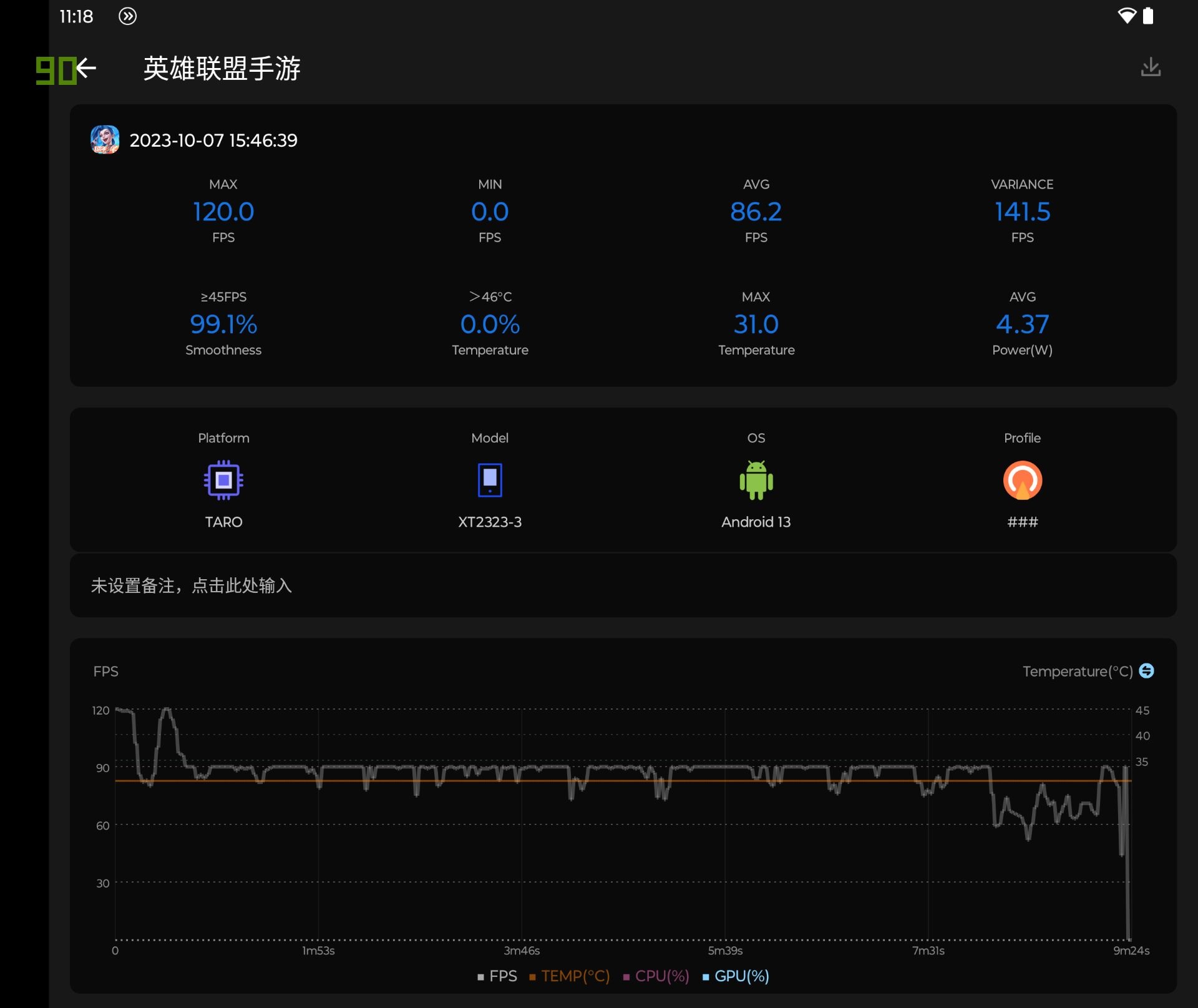The width and height of the screenshot is (1198, 1008).
Task: Click the Android 13 robot icon
Action: point(756,480)
